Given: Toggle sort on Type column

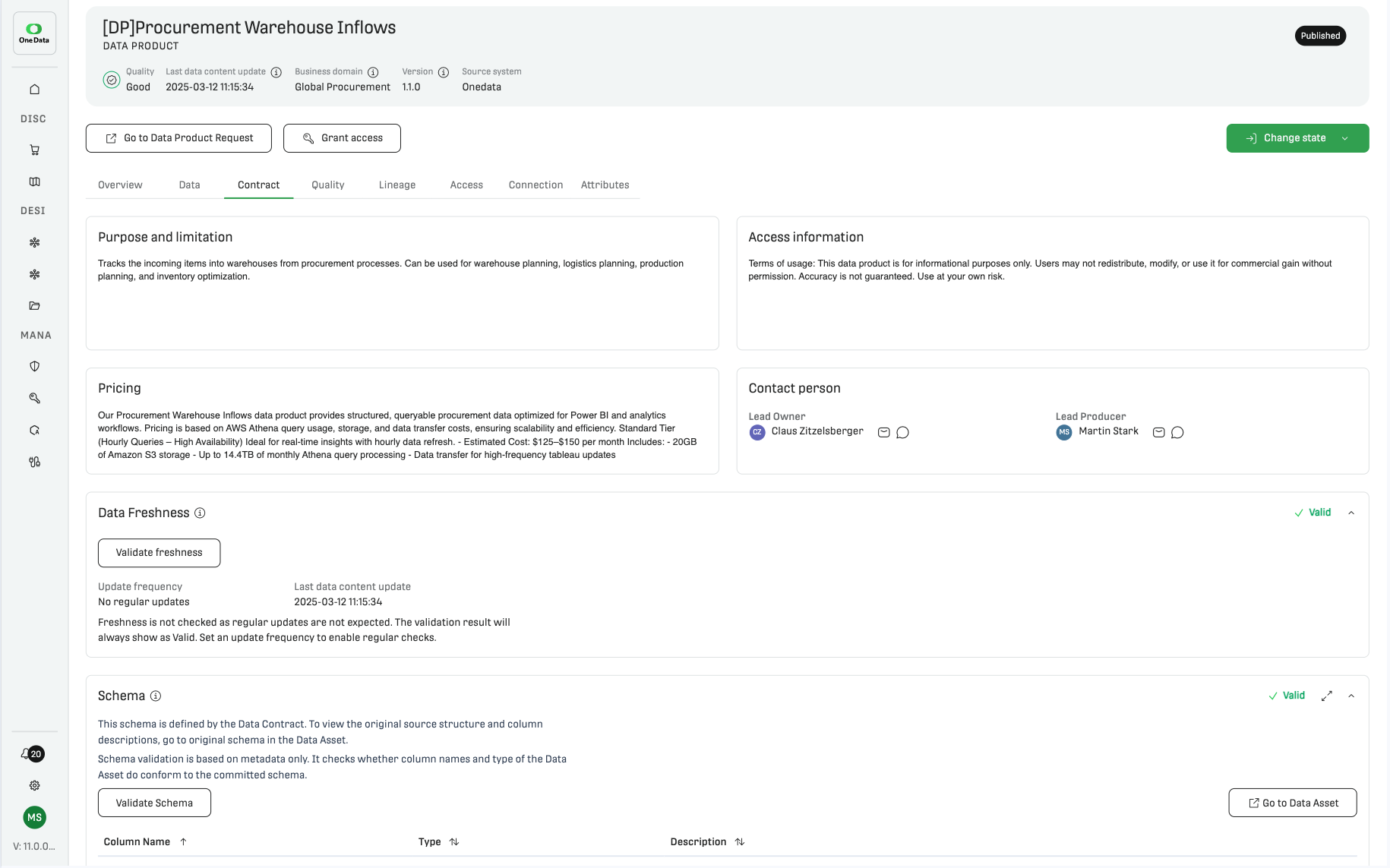Looking at the screenshot, I should point(453,841).
